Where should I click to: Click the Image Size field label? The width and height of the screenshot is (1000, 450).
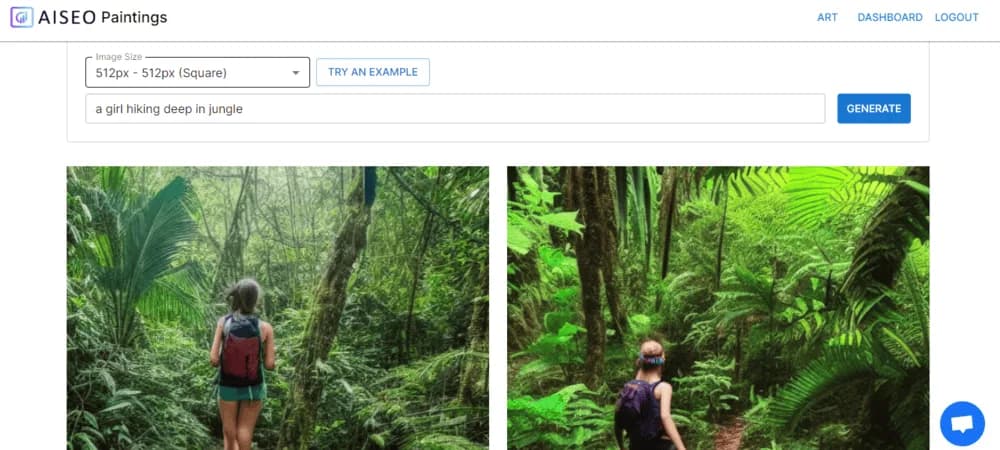pos(119,57)
